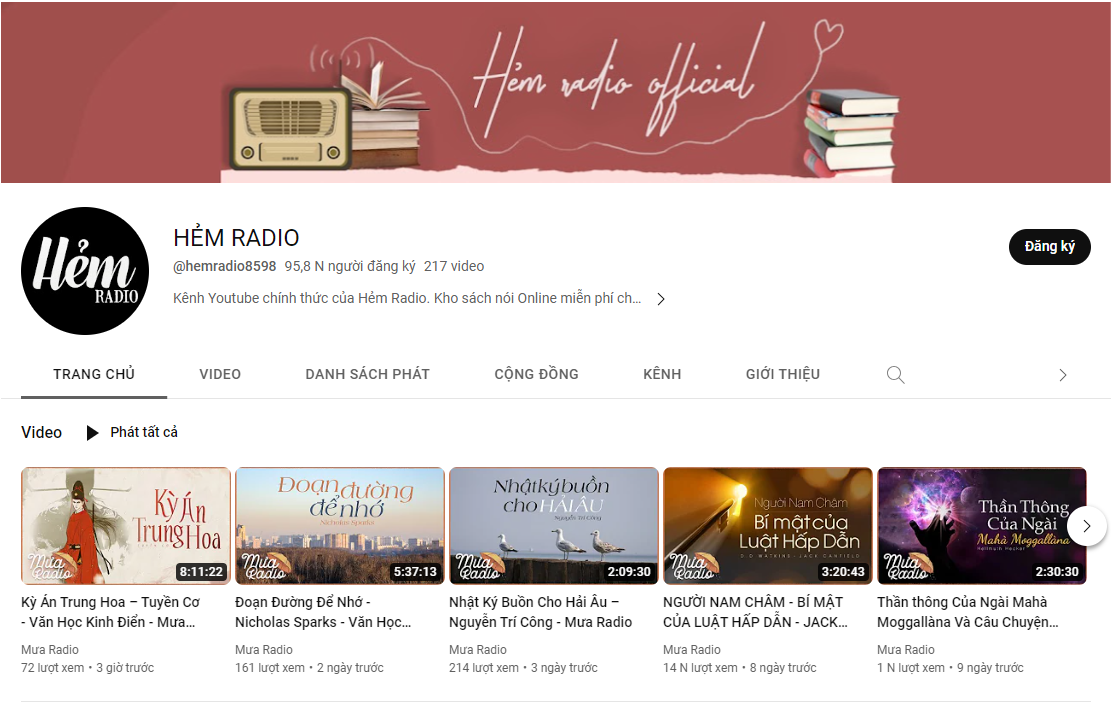The height and width of the screenshot is (714, 1112).
Task: Click the Phát tất cả link
Action: pyautogui.click(x=144, y=433)
